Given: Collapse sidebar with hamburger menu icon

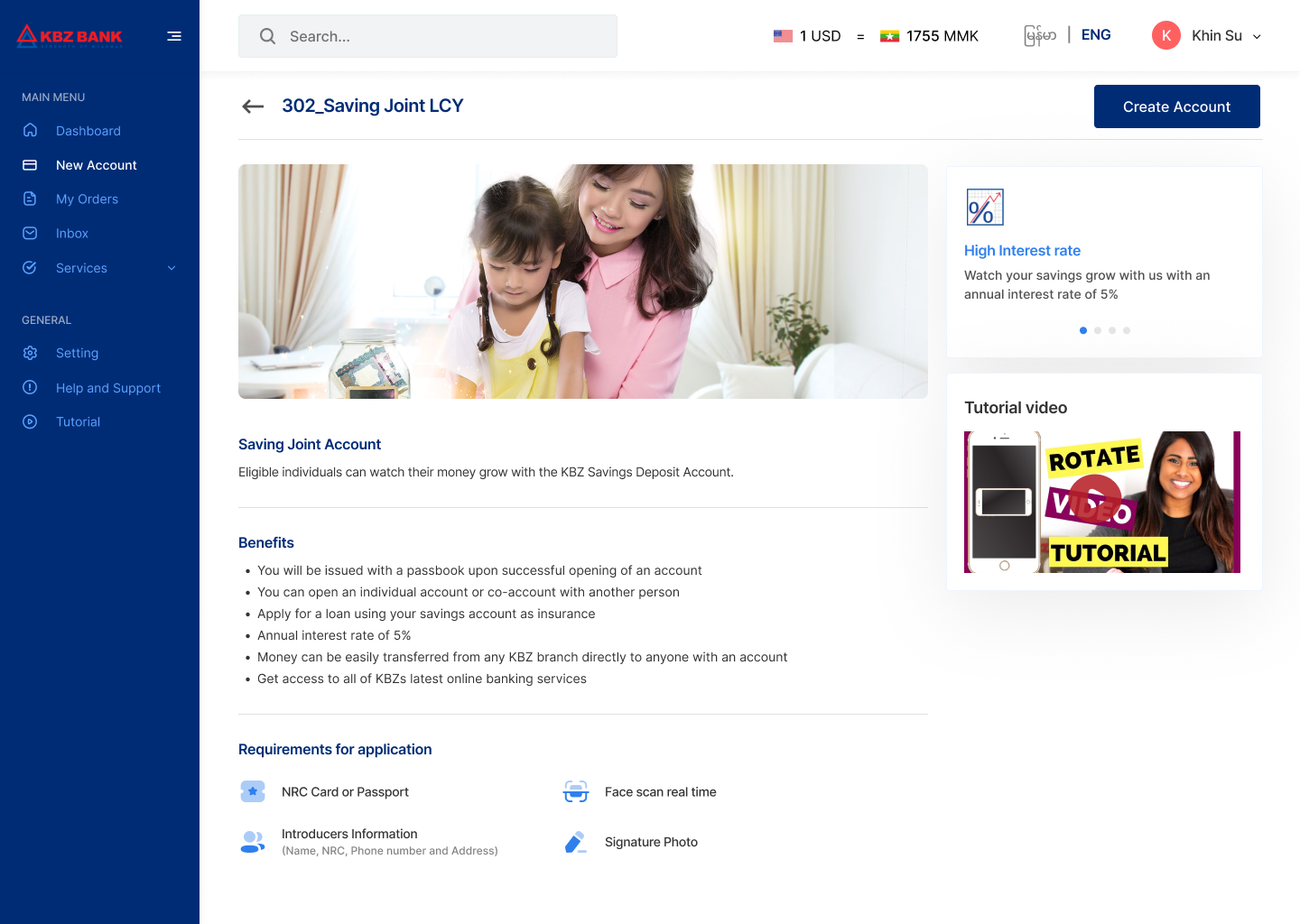Looking at the screenshot, I should [x=174, y=36].
